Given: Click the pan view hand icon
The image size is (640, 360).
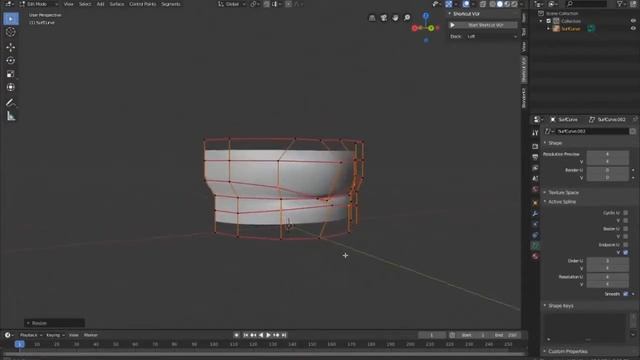Looking at the screenshot, I should click(x=395, y=18).
